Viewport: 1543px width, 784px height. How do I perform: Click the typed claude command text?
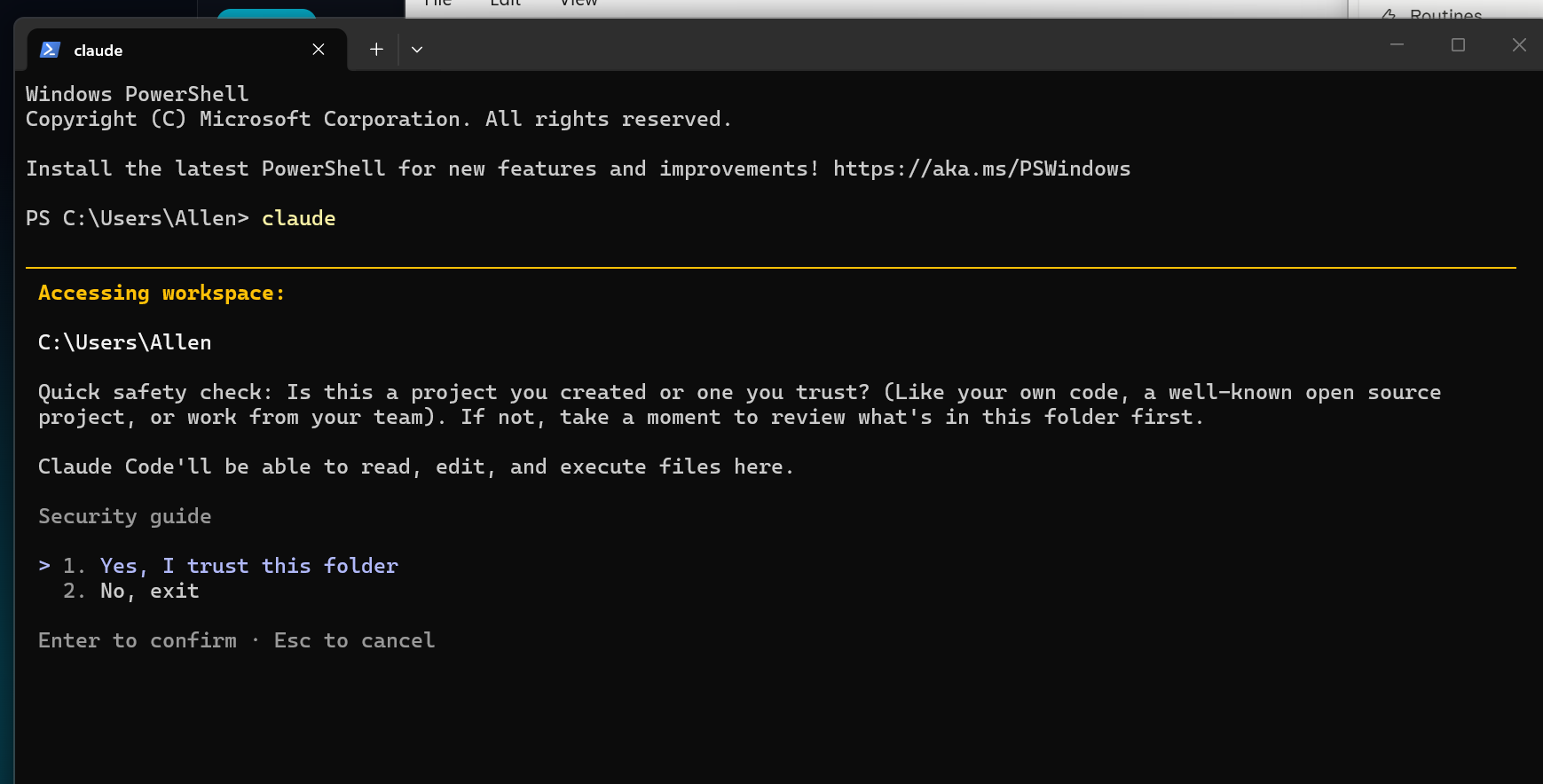pos(298,218)
